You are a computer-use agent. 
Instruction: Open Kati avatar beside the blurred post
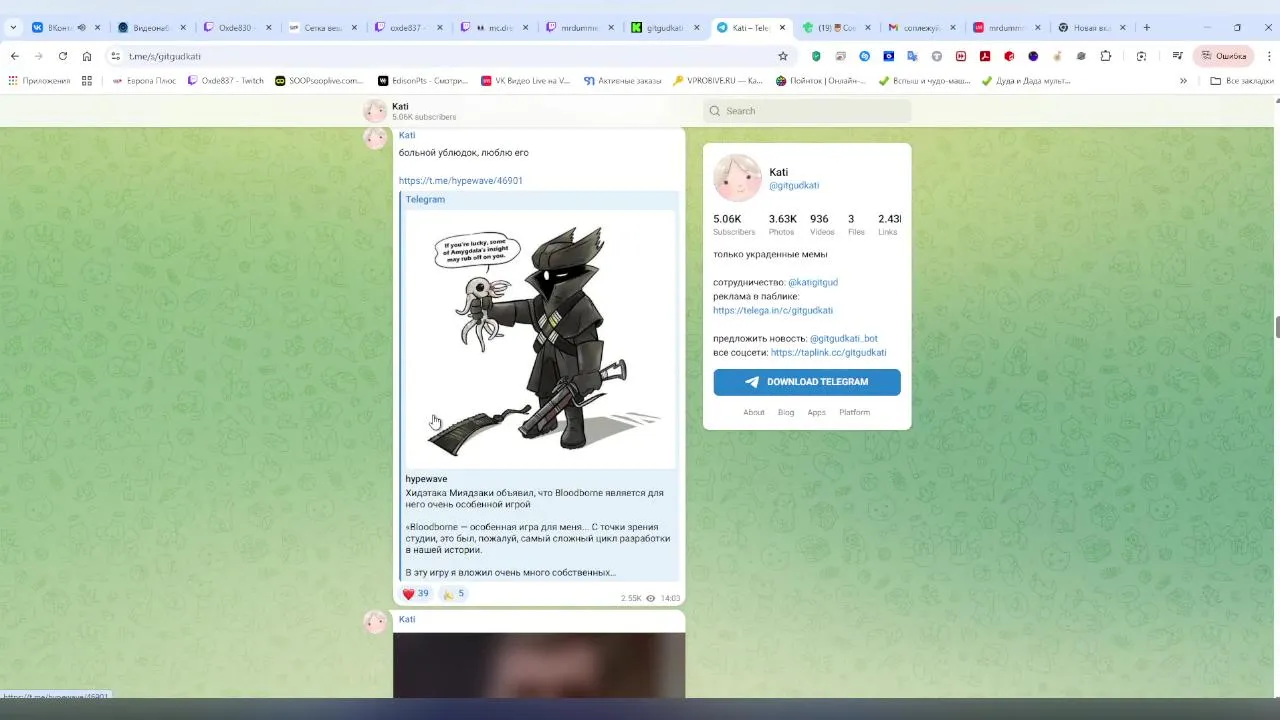coord(375,622)
